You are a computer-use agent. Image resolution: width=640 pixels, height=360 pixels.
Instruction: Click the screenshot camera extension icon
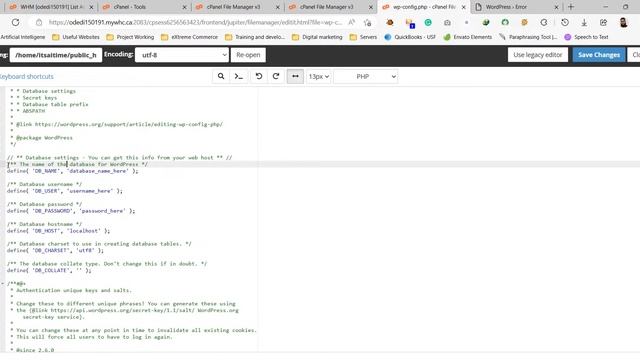tap(447, 22)
